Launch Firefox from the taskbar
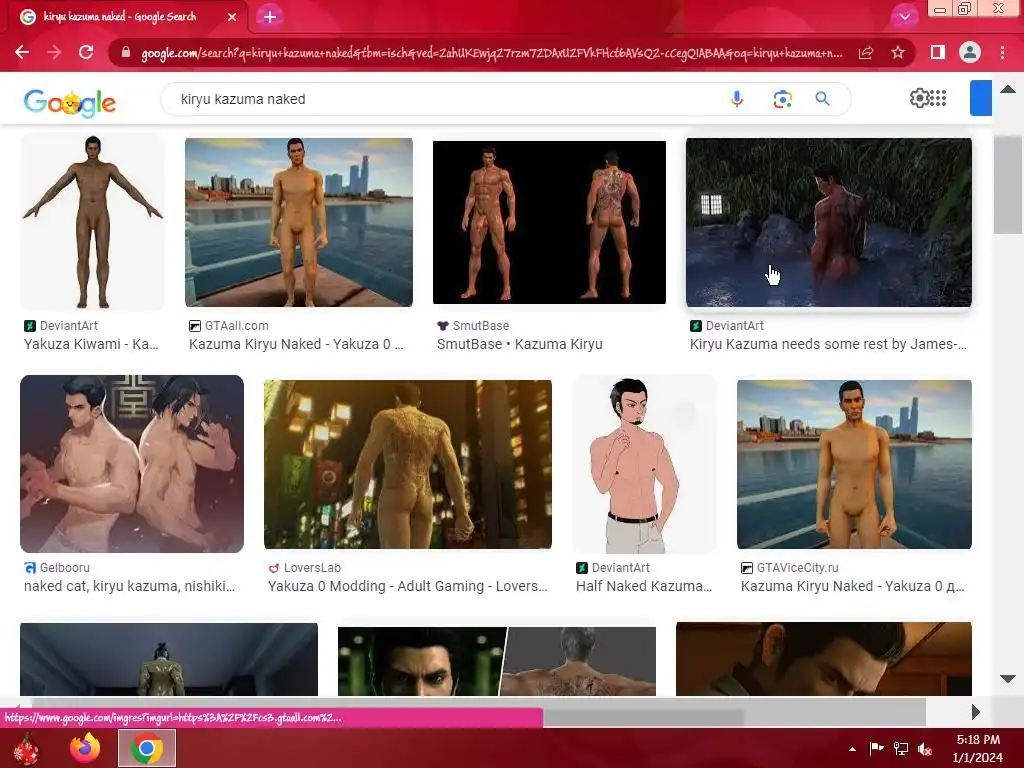This screenshot has width=1024, height=768. 86,748
